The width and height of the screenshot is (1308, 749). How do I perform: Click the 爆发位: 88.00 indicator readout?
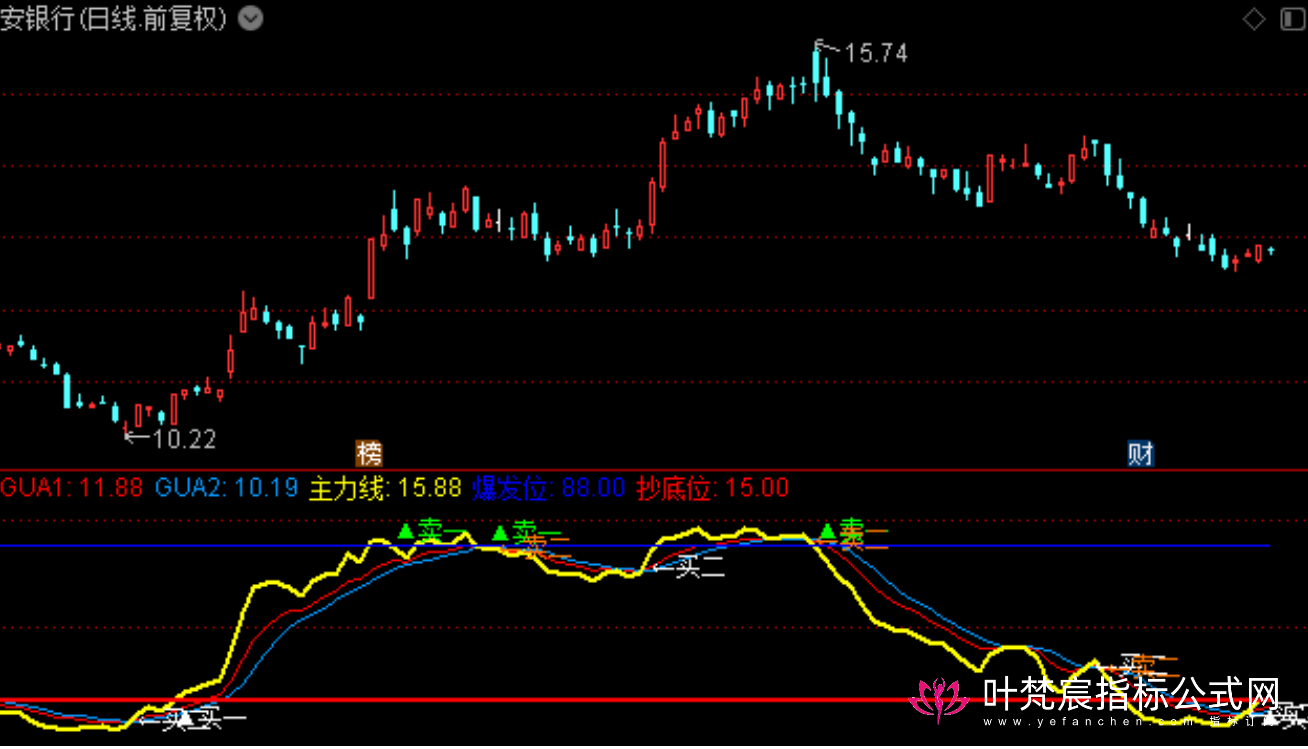(x=549, y=489)
